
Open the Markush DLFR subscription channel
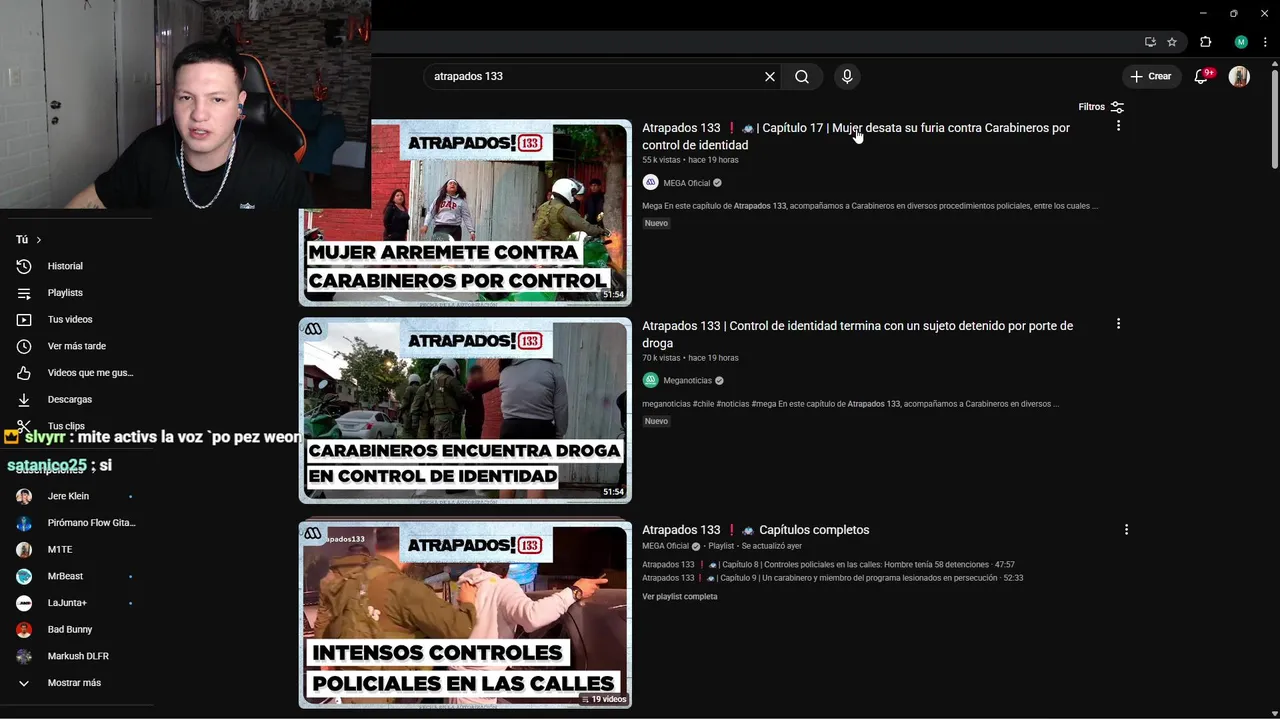point(76,656)
